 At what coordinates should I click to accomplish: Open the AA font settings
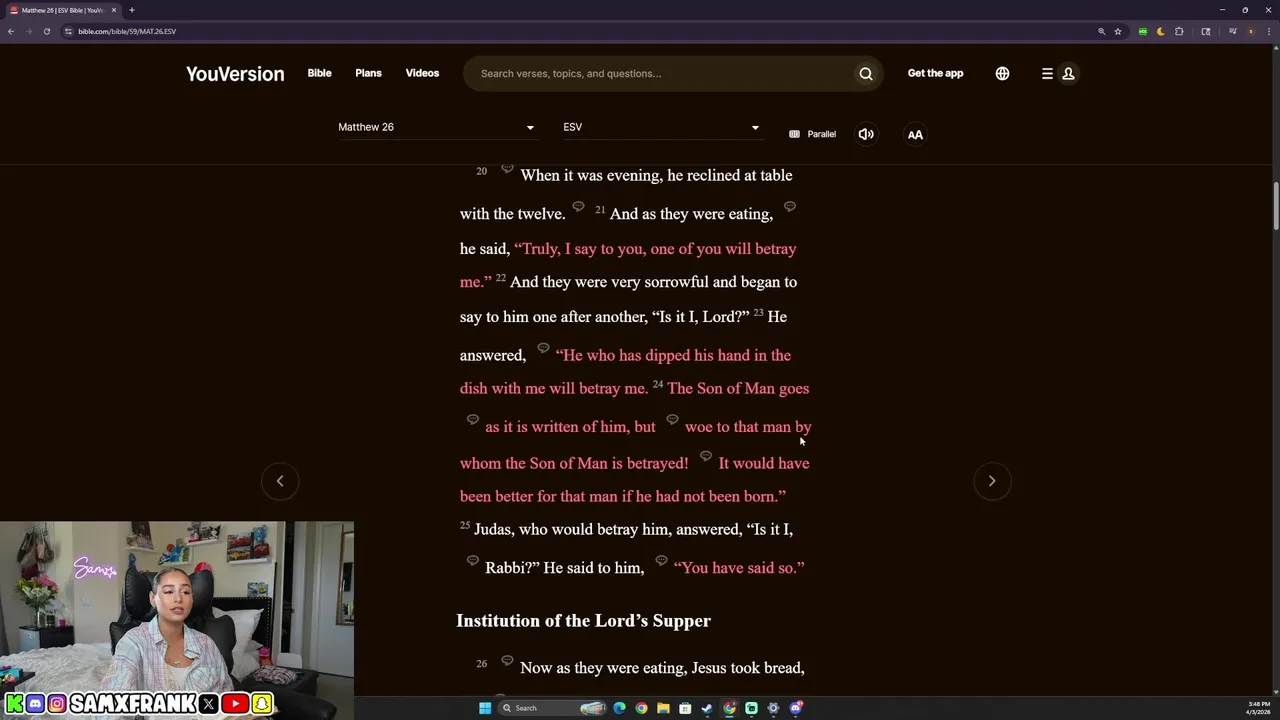pos(915,134)
